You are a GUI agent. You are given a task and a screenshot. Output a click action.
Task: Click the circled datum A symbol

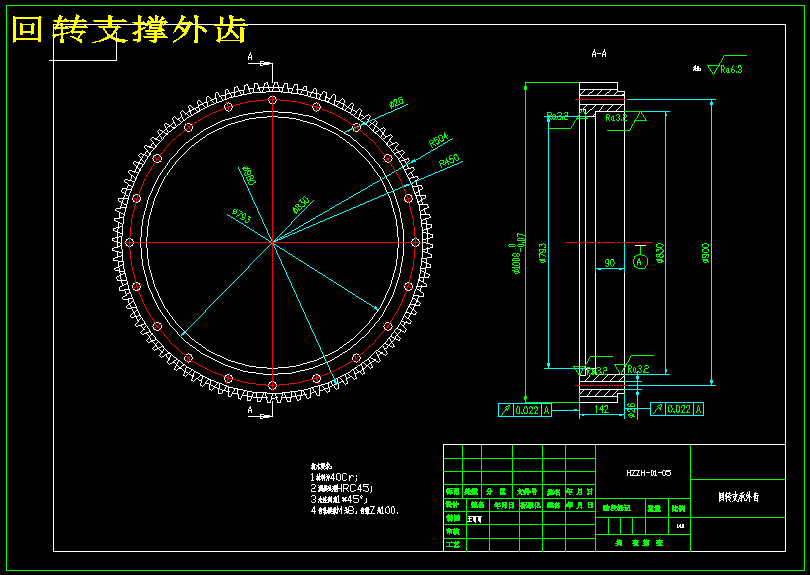(640, 261)
